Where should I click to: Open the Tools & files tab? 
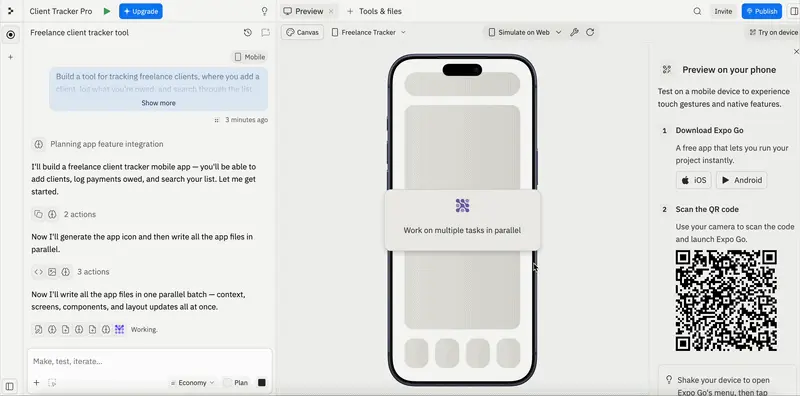tap(374, 11)
